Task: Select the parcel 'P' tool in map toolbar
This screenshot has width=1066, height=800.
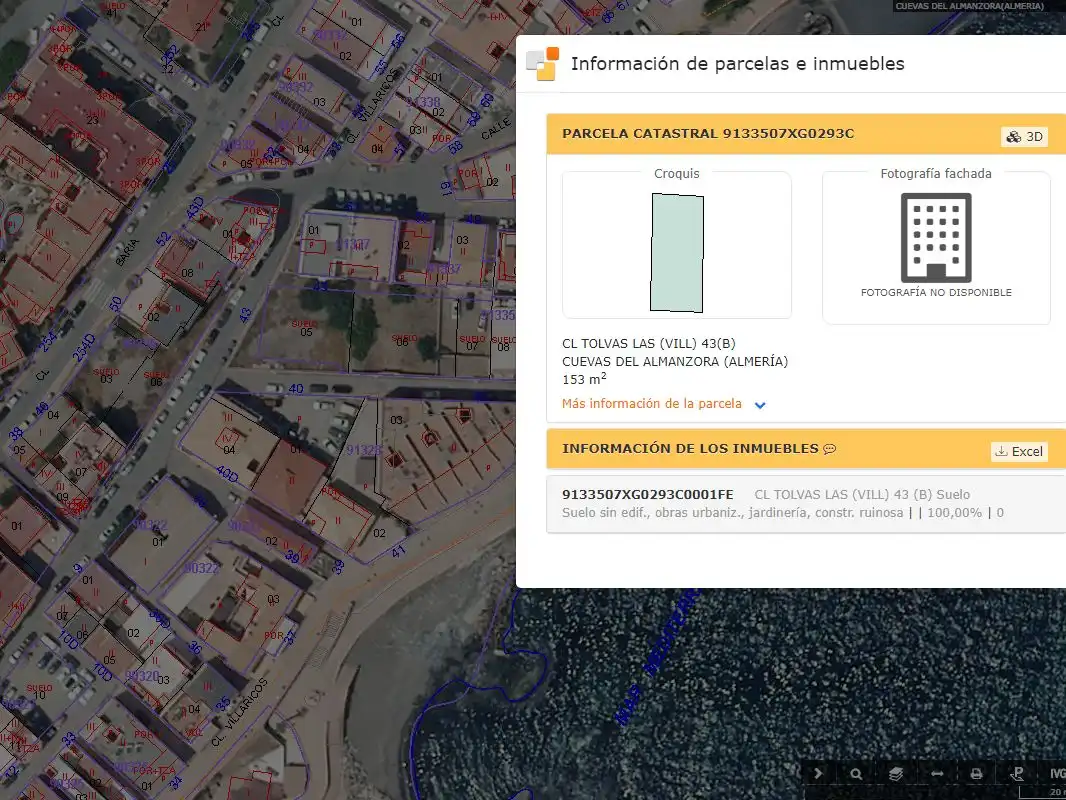Action: (1017, 773)
